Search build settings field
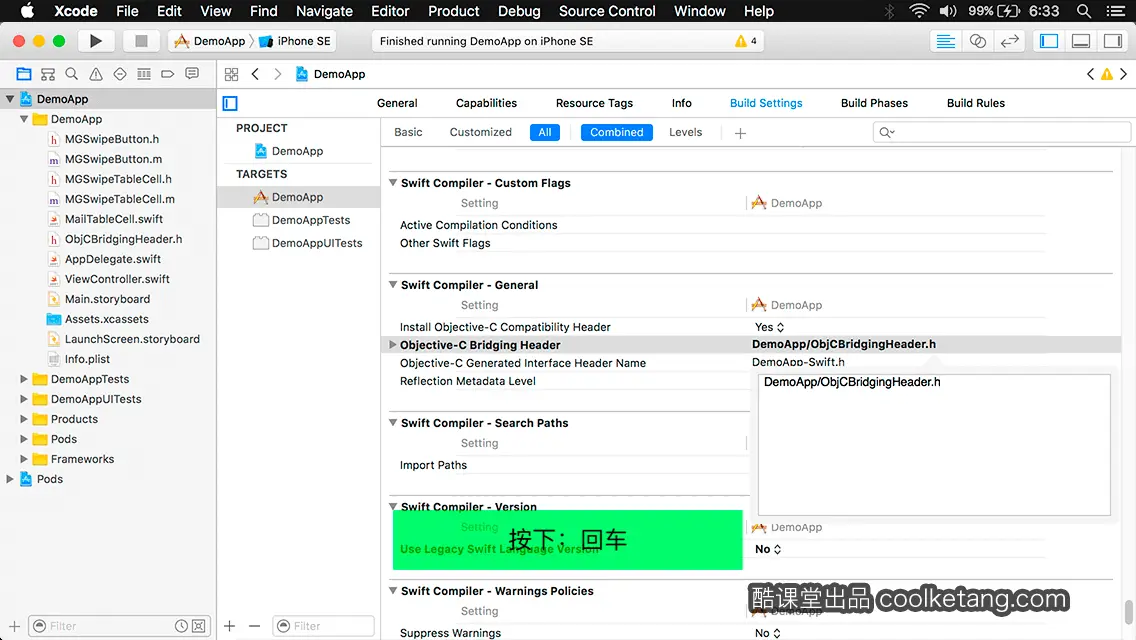This screenshot has height=640, width=1136. tap(1001, 132)
